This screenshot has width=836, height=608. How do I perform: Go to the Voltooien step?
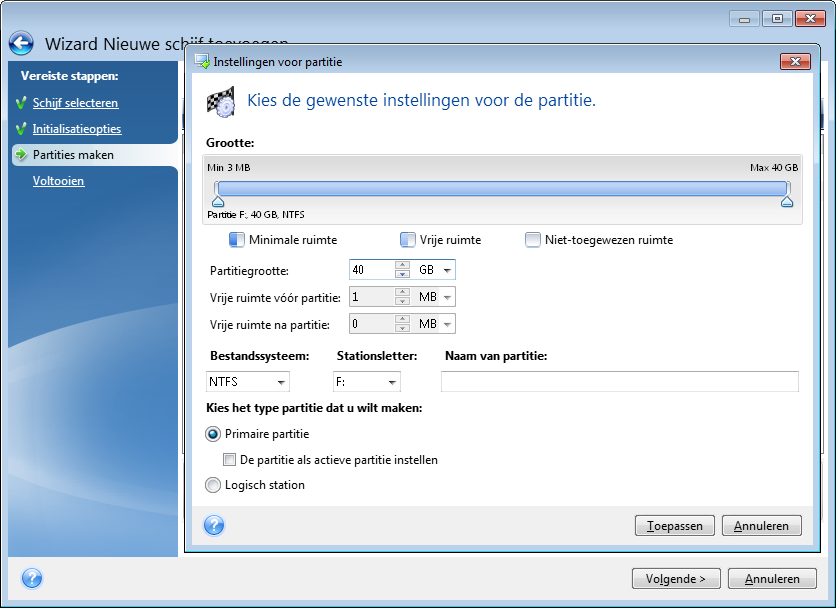pos(58,181)
